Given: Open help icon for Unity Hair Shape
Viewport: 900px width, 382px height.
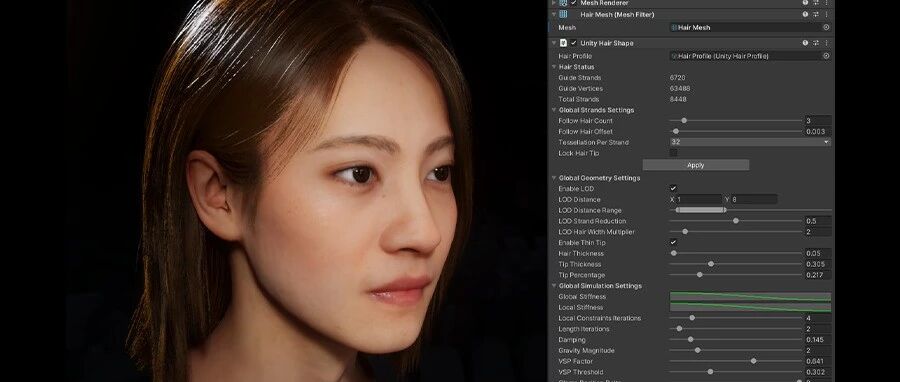Looking at the screenshot, I should pyautogui.click(x=805, y=43).
